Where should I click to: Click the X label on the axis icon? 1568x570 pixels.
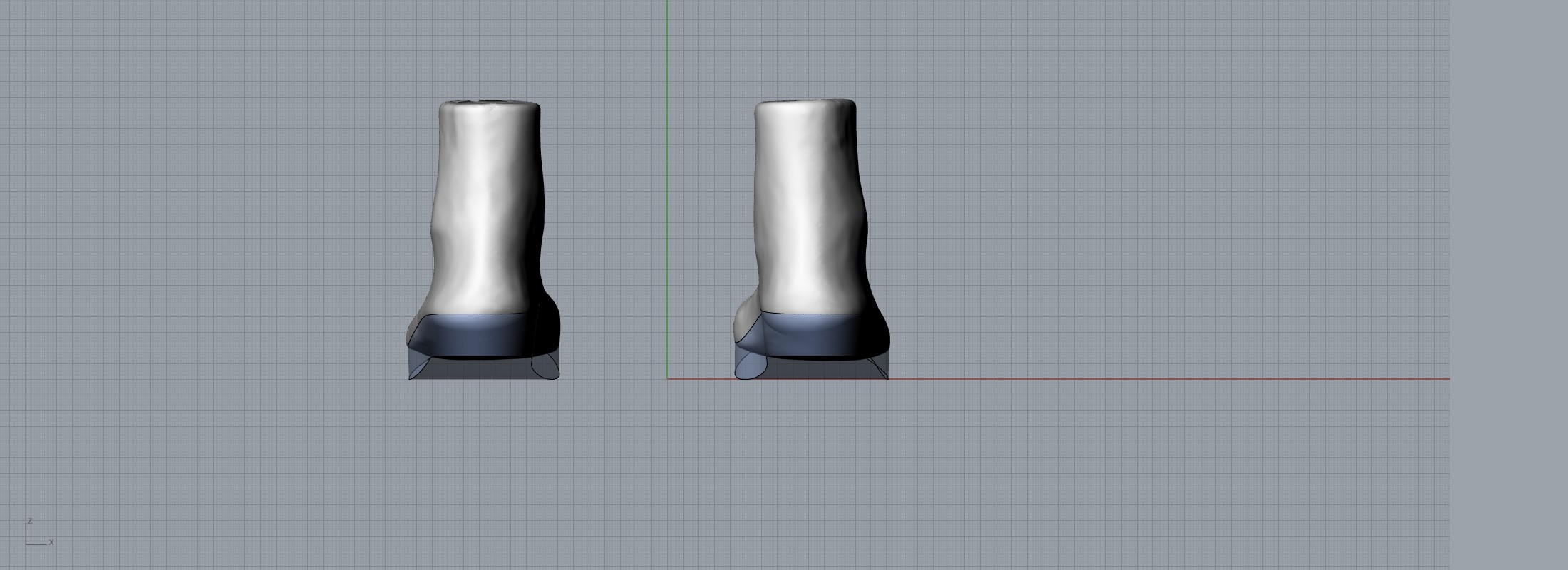tap(51, 542)
